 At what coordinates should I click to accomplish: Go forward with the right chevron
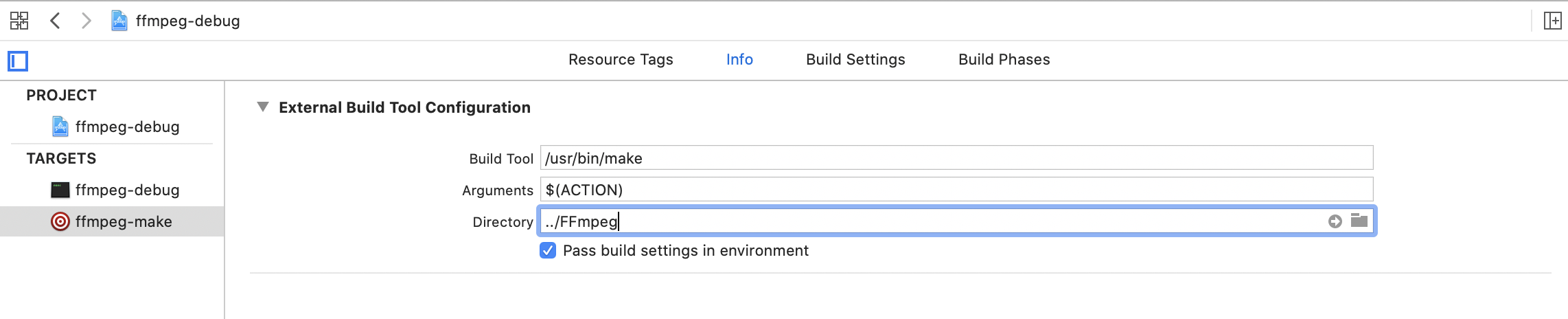pyautogui.click(x=86, y=21)
